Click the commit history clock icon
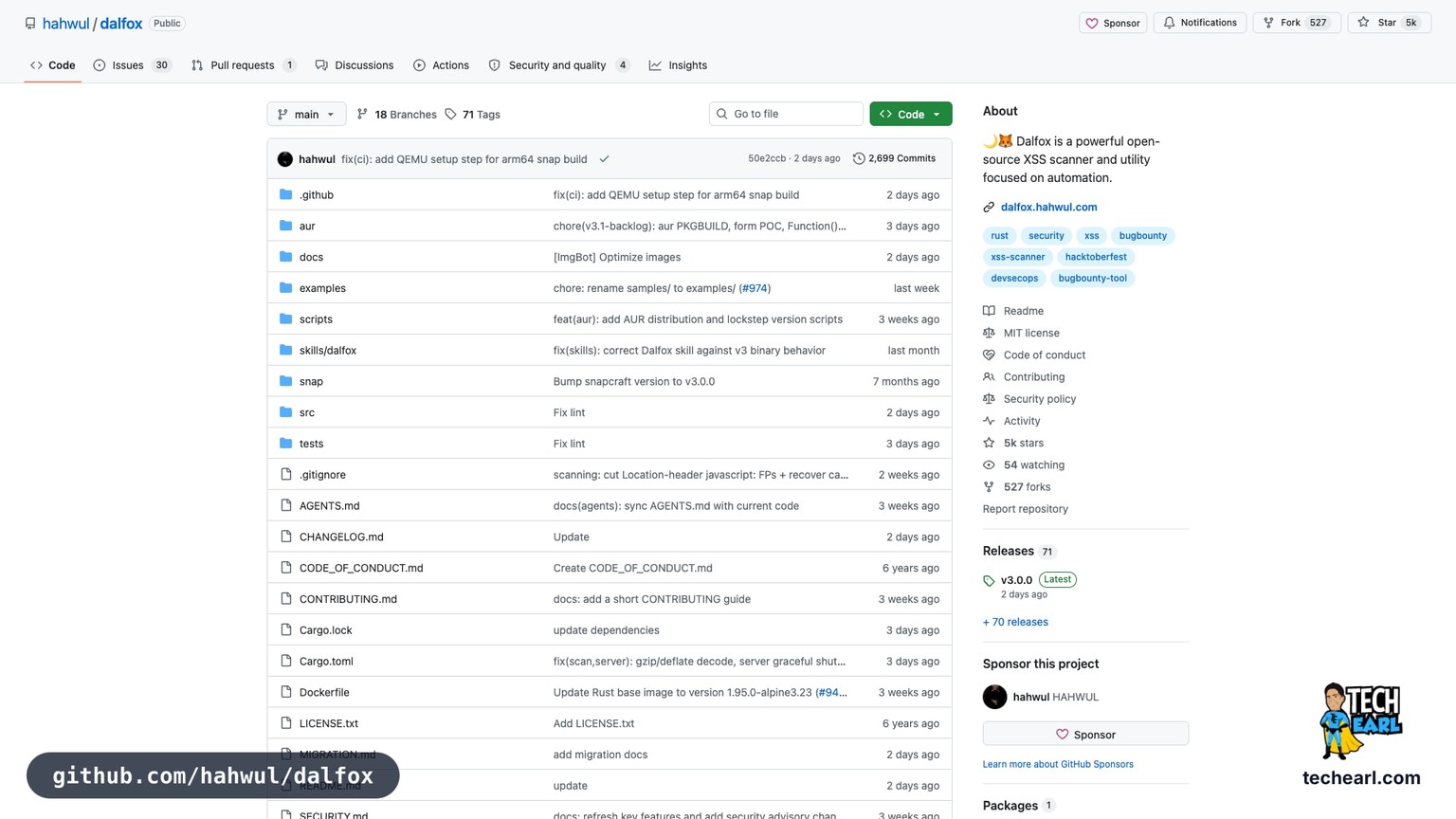This screenshot has width=1456, height=819. click(x=859, y=158)
